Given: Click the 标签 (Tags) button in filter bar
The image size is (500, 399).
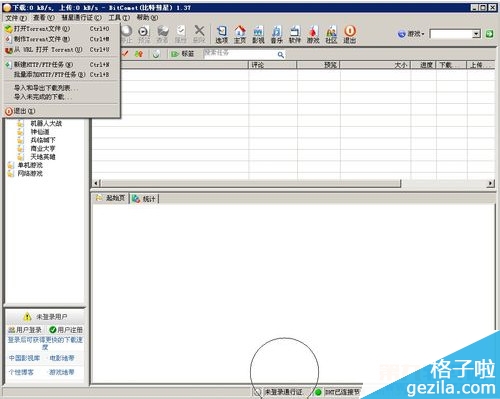Looking at the screenshot, I should pos(182,54).
